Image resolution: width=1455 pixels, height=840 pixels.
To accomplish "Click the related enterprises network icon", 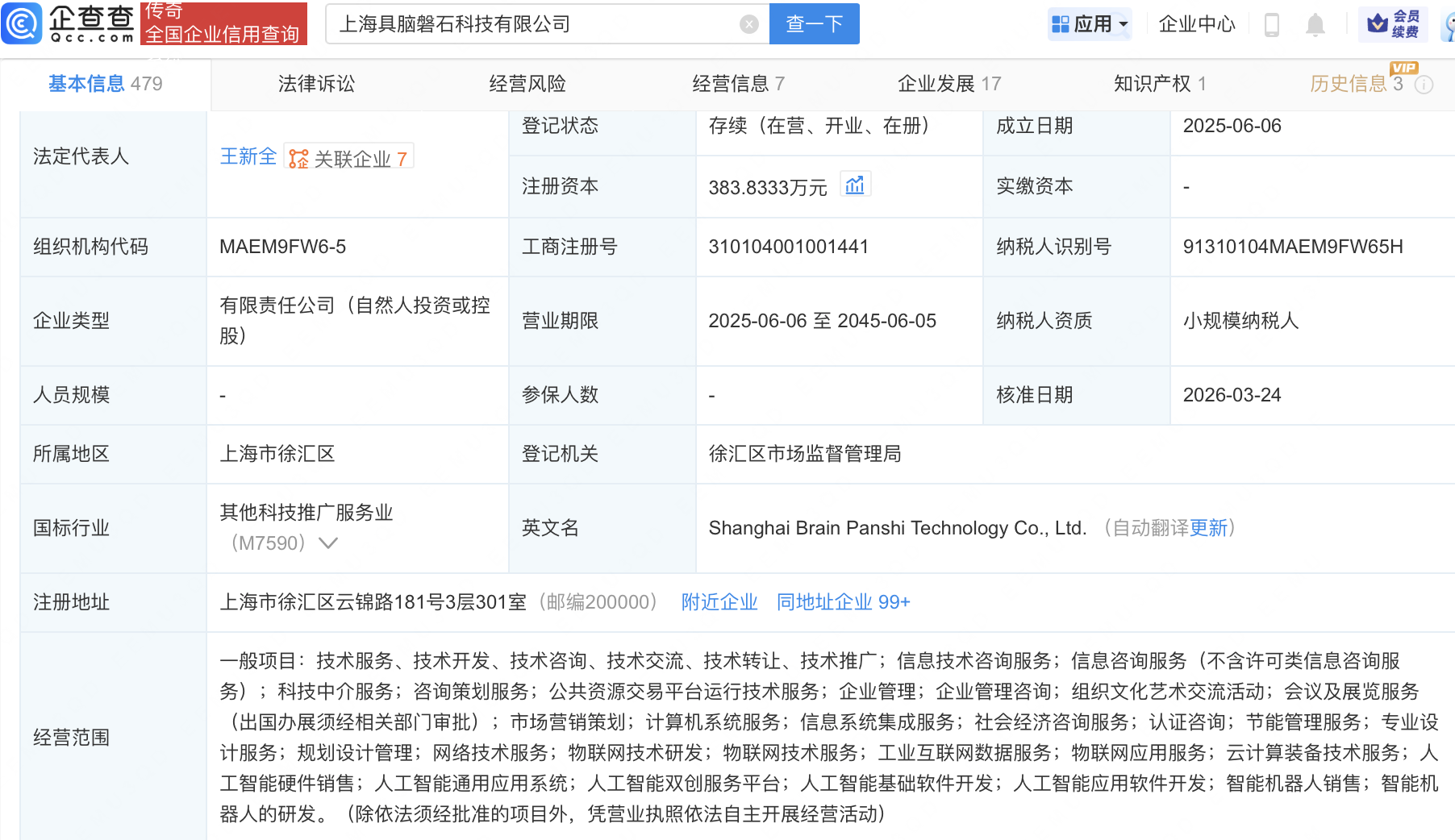I will pyautogui.click(x=298, y=159).
